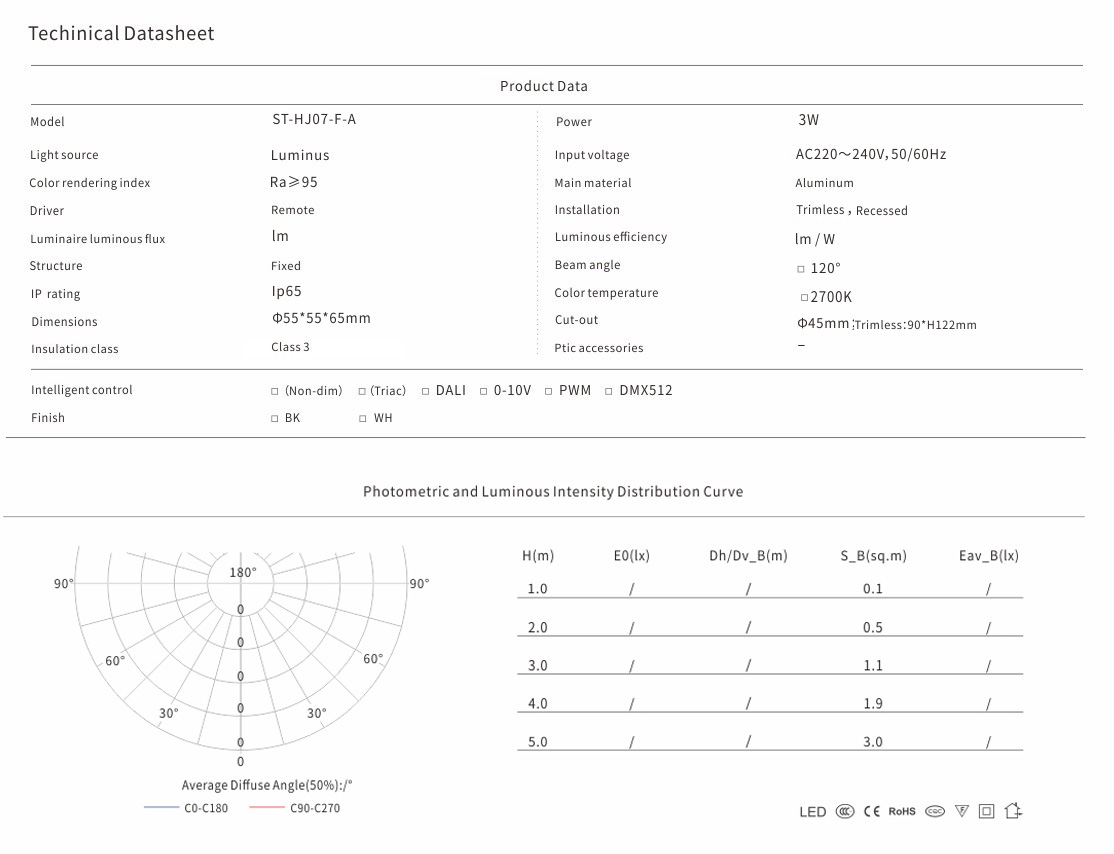The image size is (1114, 854).
Task: Check the DALI control checkbox
Action: 426,391
